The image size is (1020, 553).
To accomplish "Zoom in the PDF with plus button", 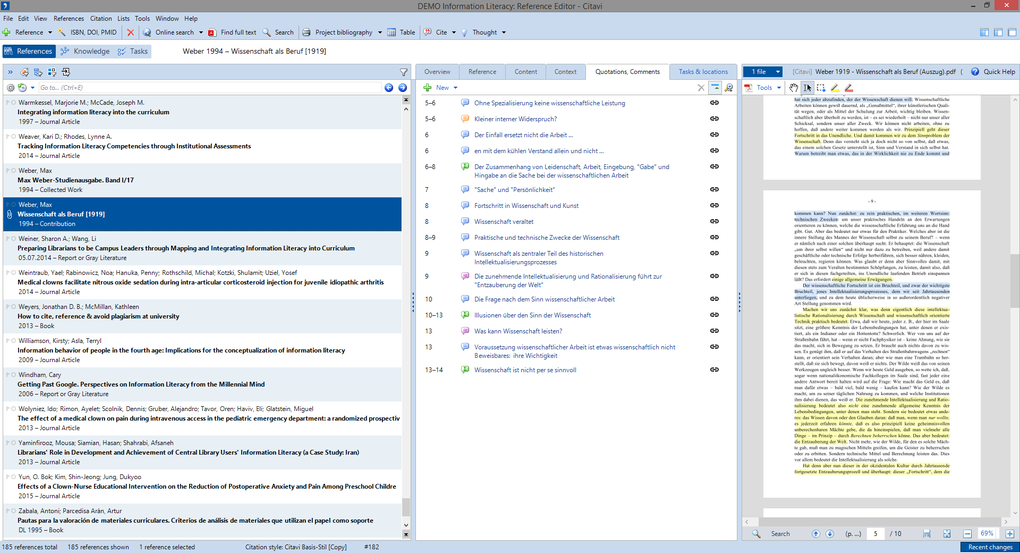I will [1010, 533].
